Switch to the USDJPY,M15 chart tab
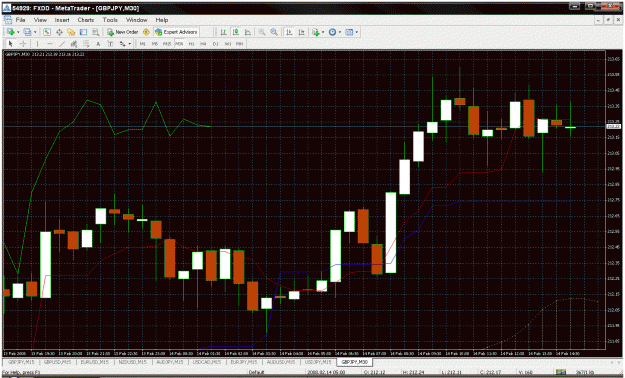Screen dimensions: 625x378 (318, 362)
